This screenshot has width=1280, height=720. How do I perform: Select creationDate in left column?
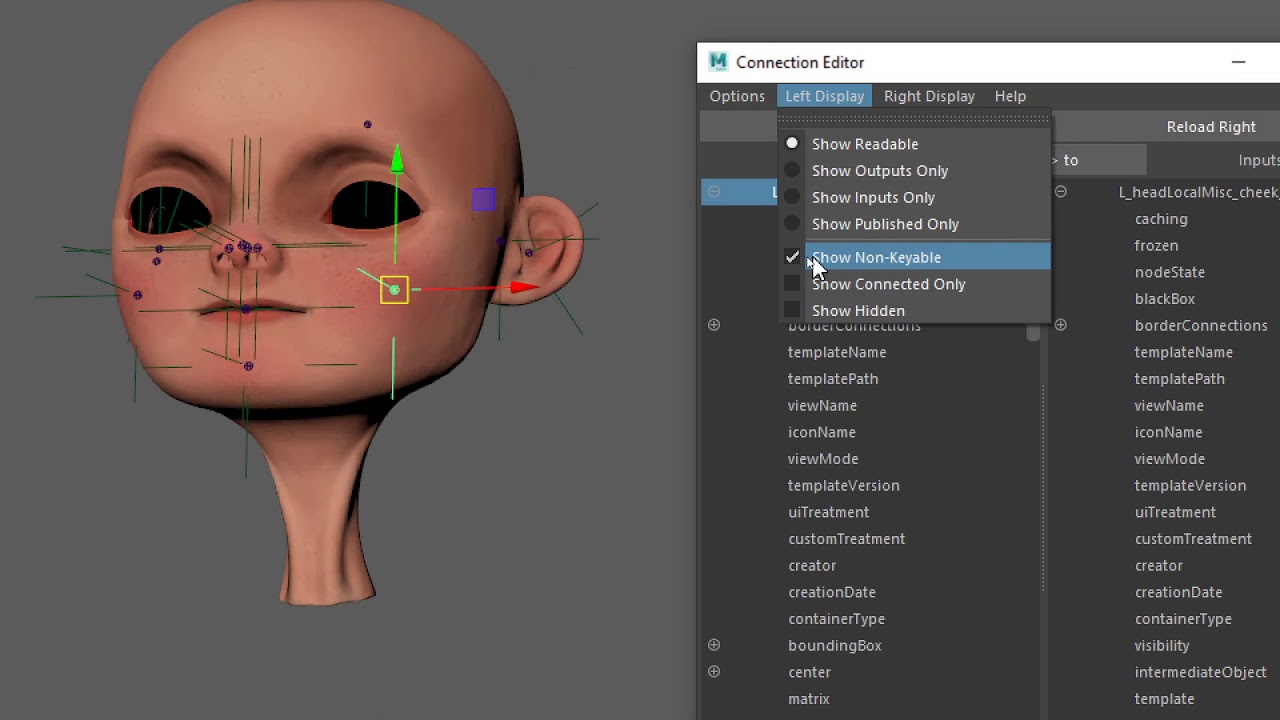click(831, 592)
